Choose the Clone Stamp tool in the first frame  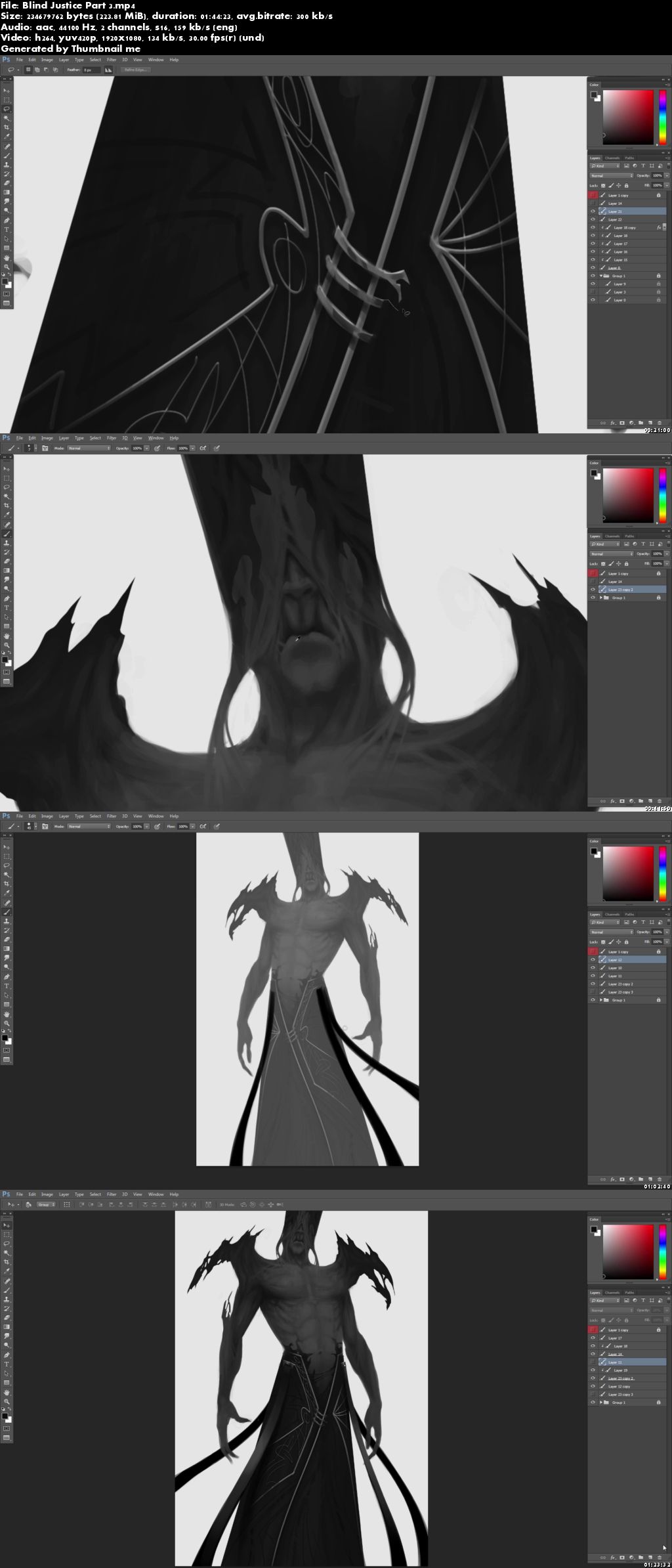7,165
